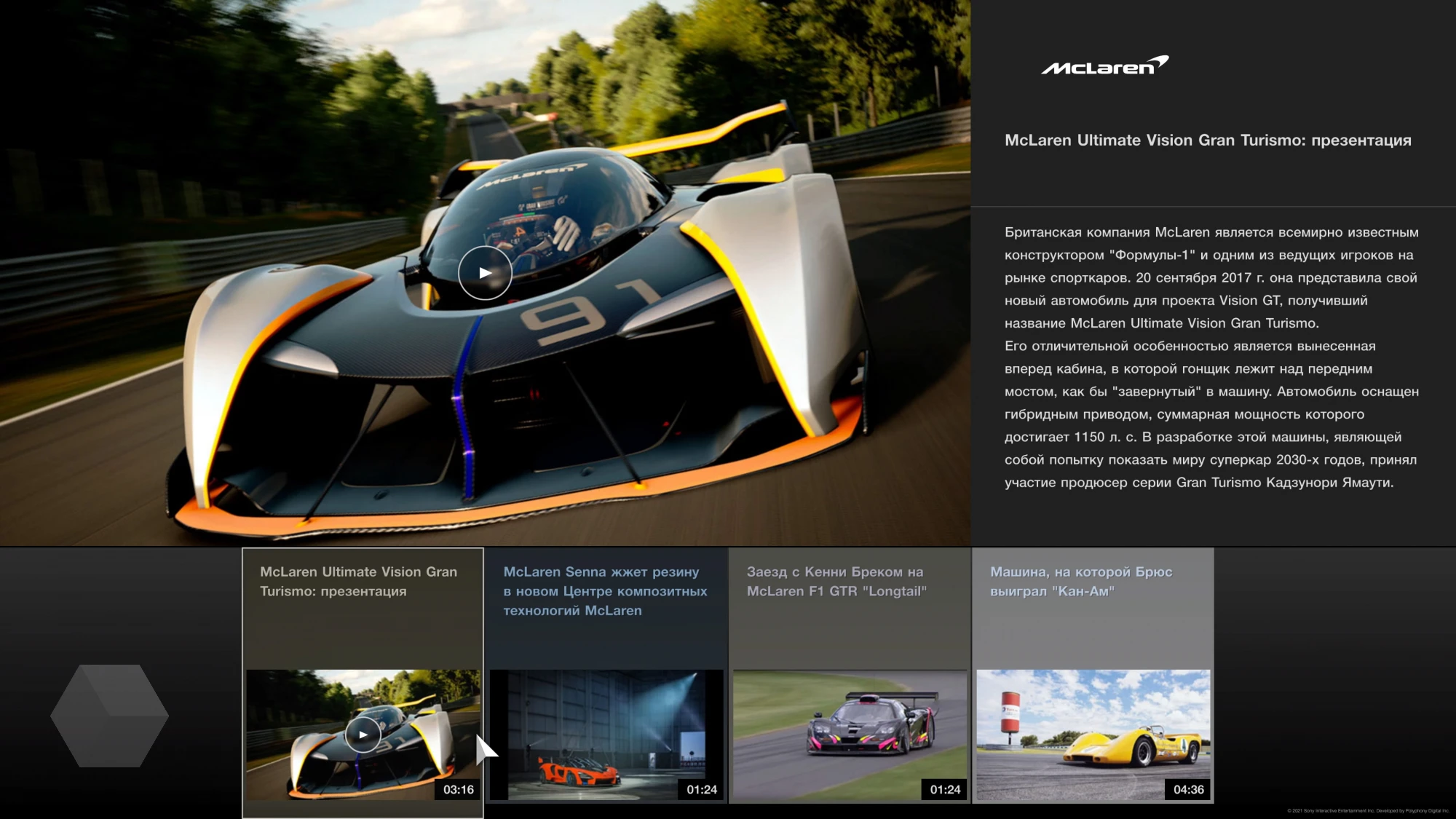Screen dimensions: 1456x819
Task: Open McLaren Senna жжет резину video card
Action: (x=606, y=676)
